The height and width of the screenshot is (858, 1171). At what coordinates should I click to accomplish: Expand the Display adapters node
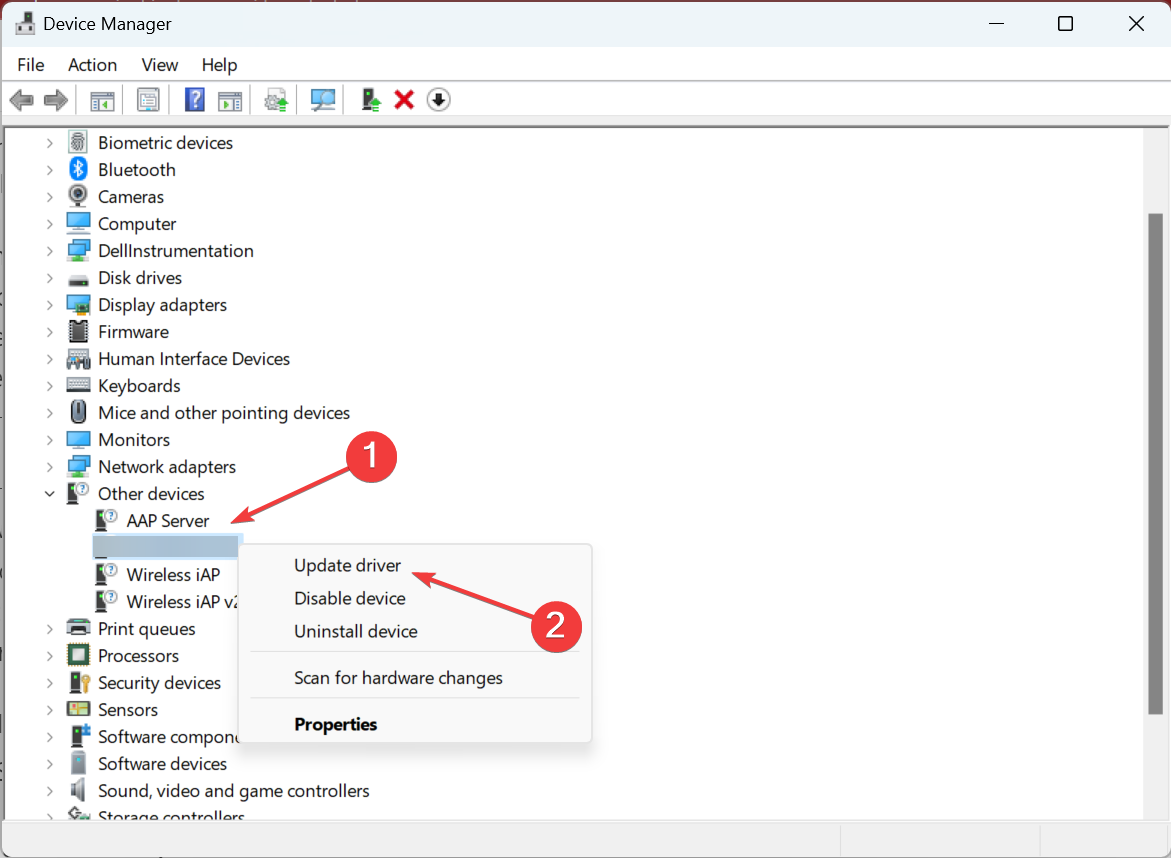click(50, 305)
